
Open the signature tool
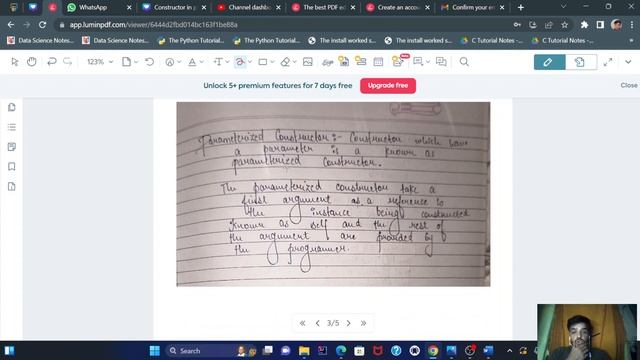pyautogui.click(x=327, y=62)
